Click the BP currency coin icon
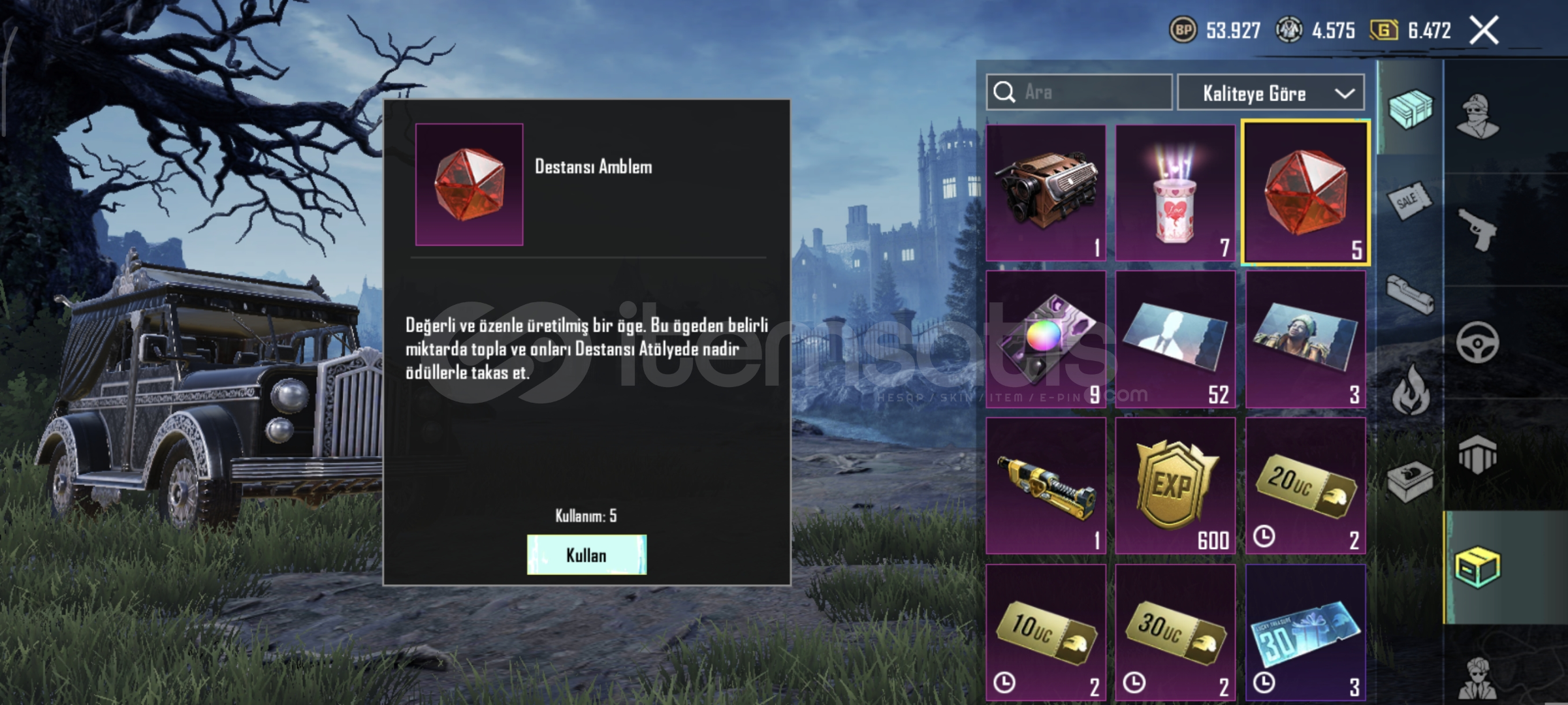 (1183, 29)
